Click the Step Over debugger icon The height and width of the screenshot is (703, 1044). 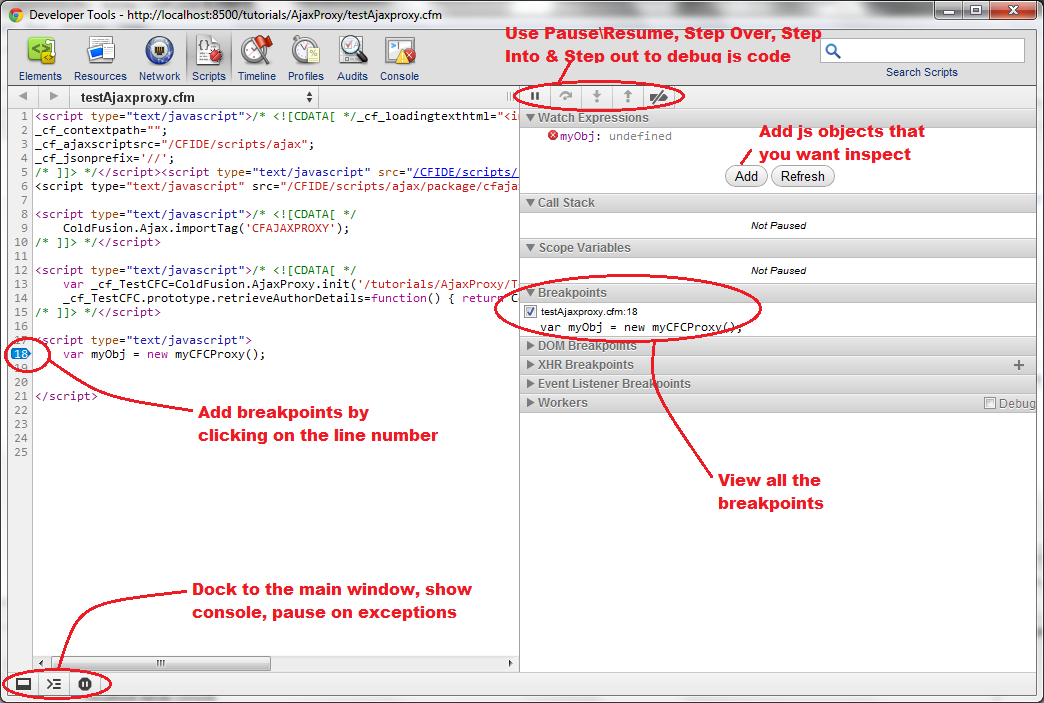click(x=566, y=97)
